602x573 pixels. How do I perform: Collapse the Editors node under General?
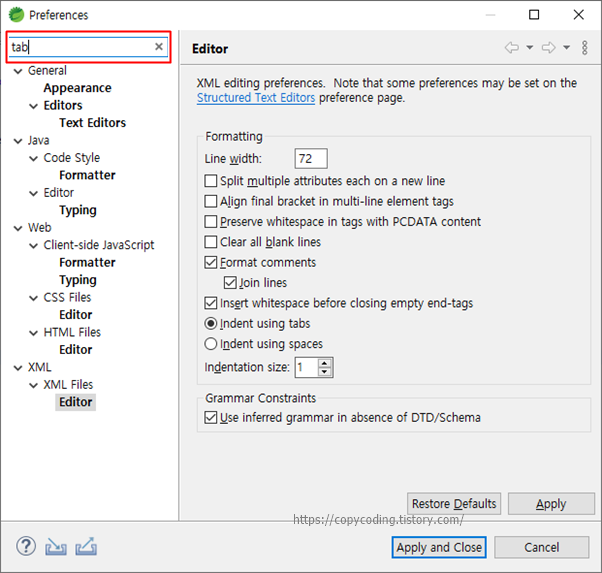click(34, 106)
